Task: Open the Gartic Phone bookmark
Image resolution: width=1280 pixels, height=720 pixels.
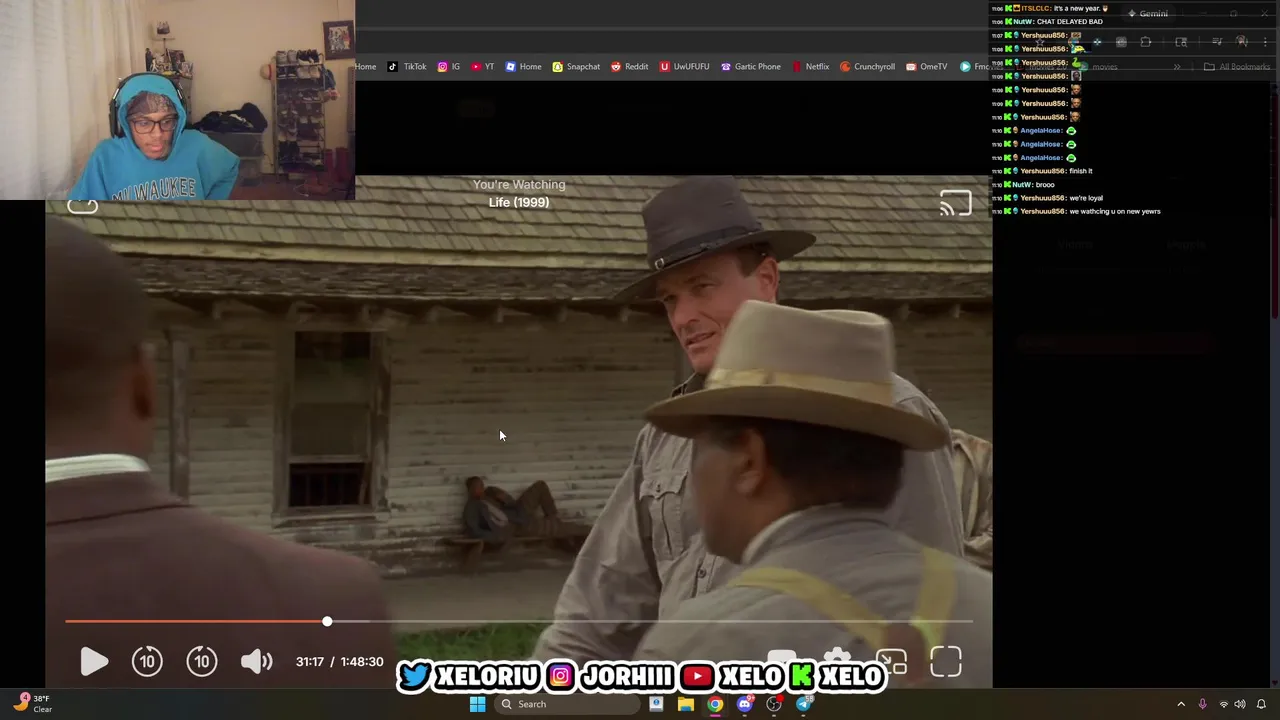Action: tap(750, 67)
